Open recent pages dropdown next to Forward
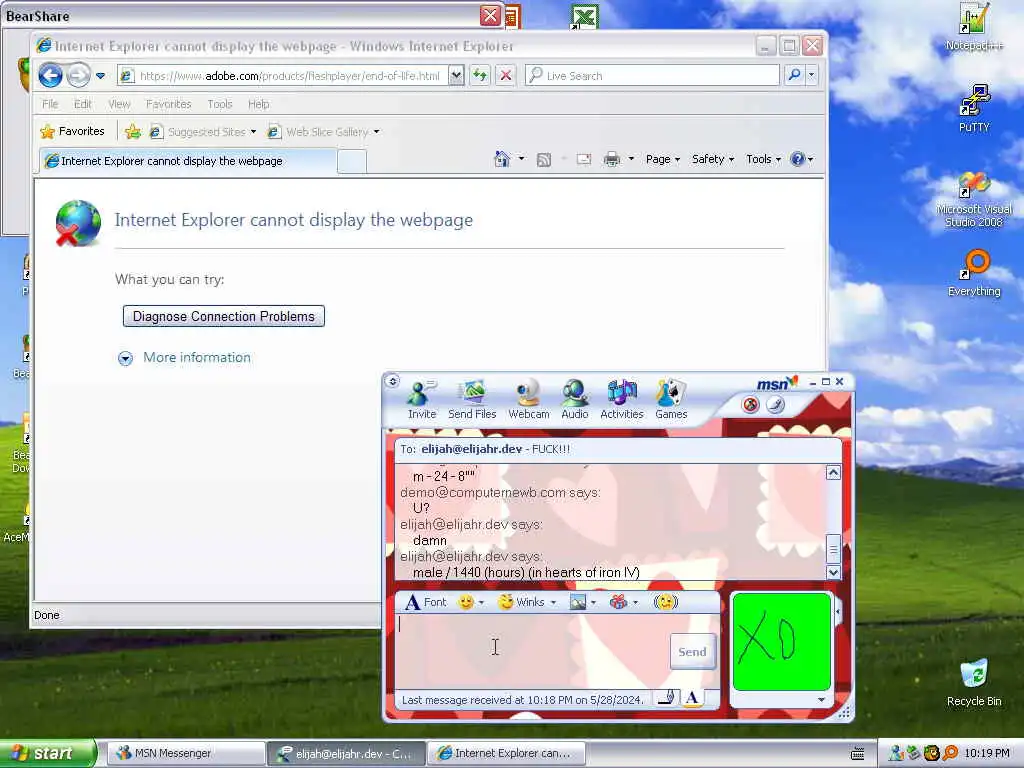Viewport: 1024px width, 768px height. [x=101, y=76]
